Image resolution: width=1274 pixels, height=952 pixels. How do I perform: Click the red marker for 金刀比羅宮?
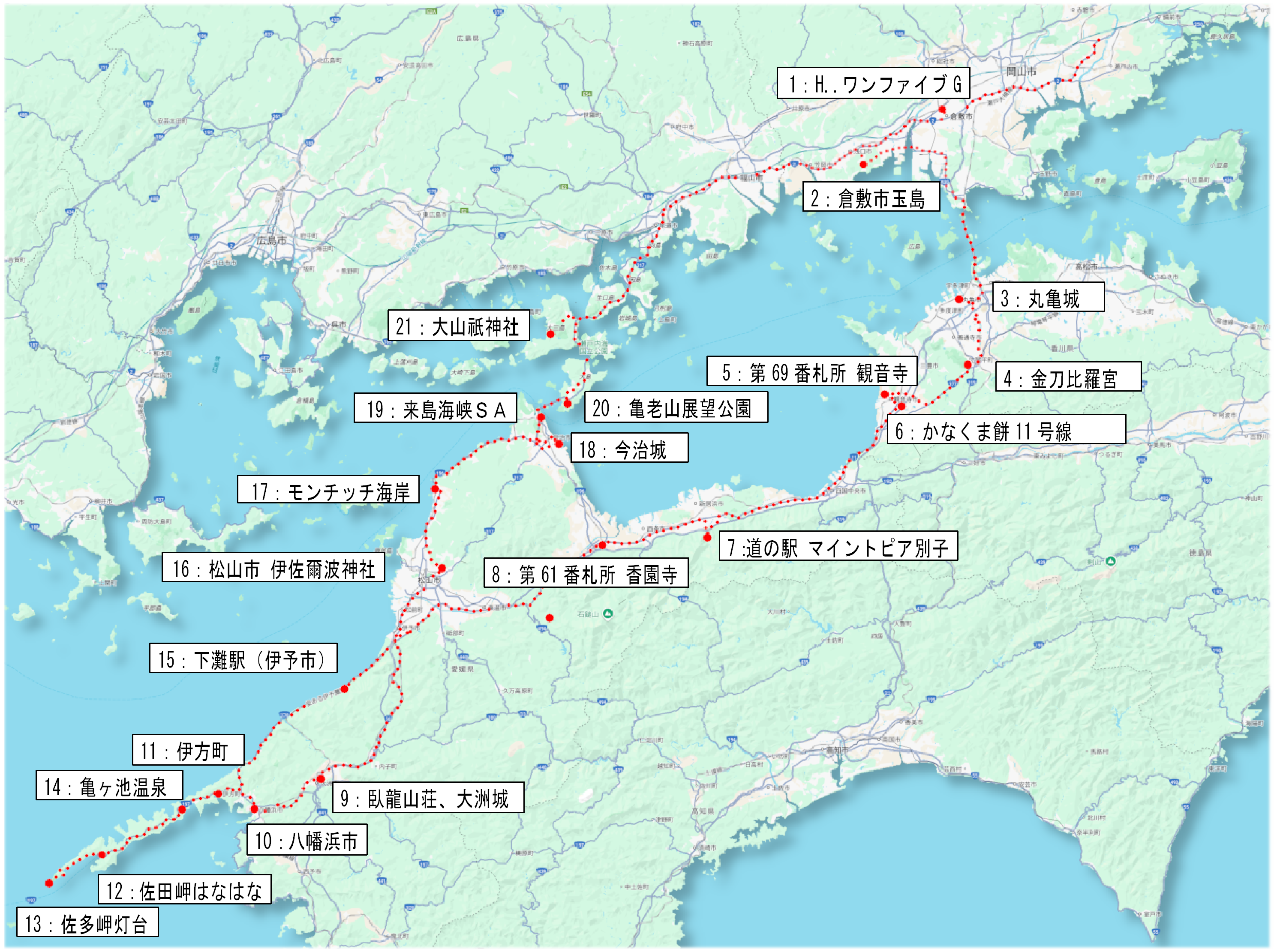coord(968,365)
